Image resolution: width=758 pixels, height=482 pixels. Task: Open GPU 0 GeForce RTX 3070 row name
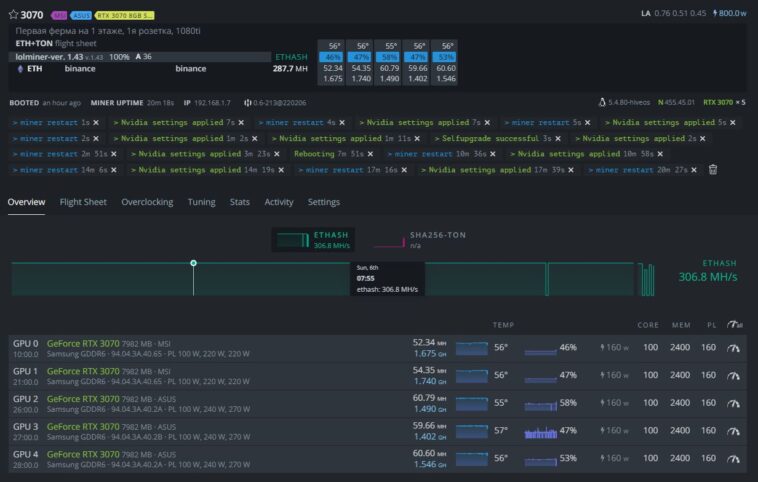[83, 344]
